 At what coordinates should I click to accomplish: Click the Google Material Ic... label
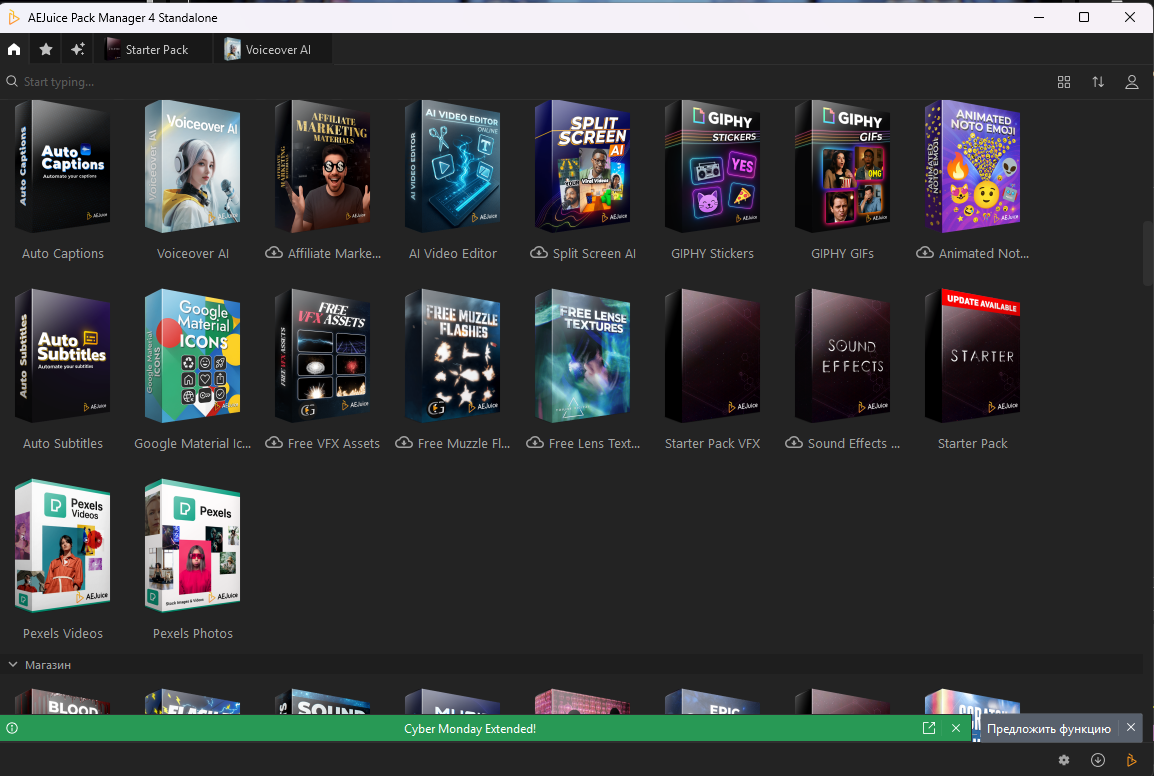(x=193, y=443)
